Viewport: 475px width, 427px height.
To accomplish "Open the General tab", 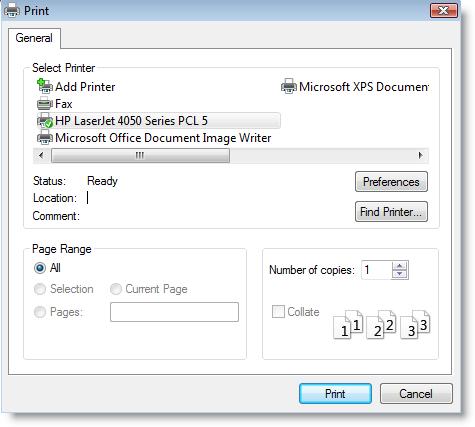I will click(34, 38).
